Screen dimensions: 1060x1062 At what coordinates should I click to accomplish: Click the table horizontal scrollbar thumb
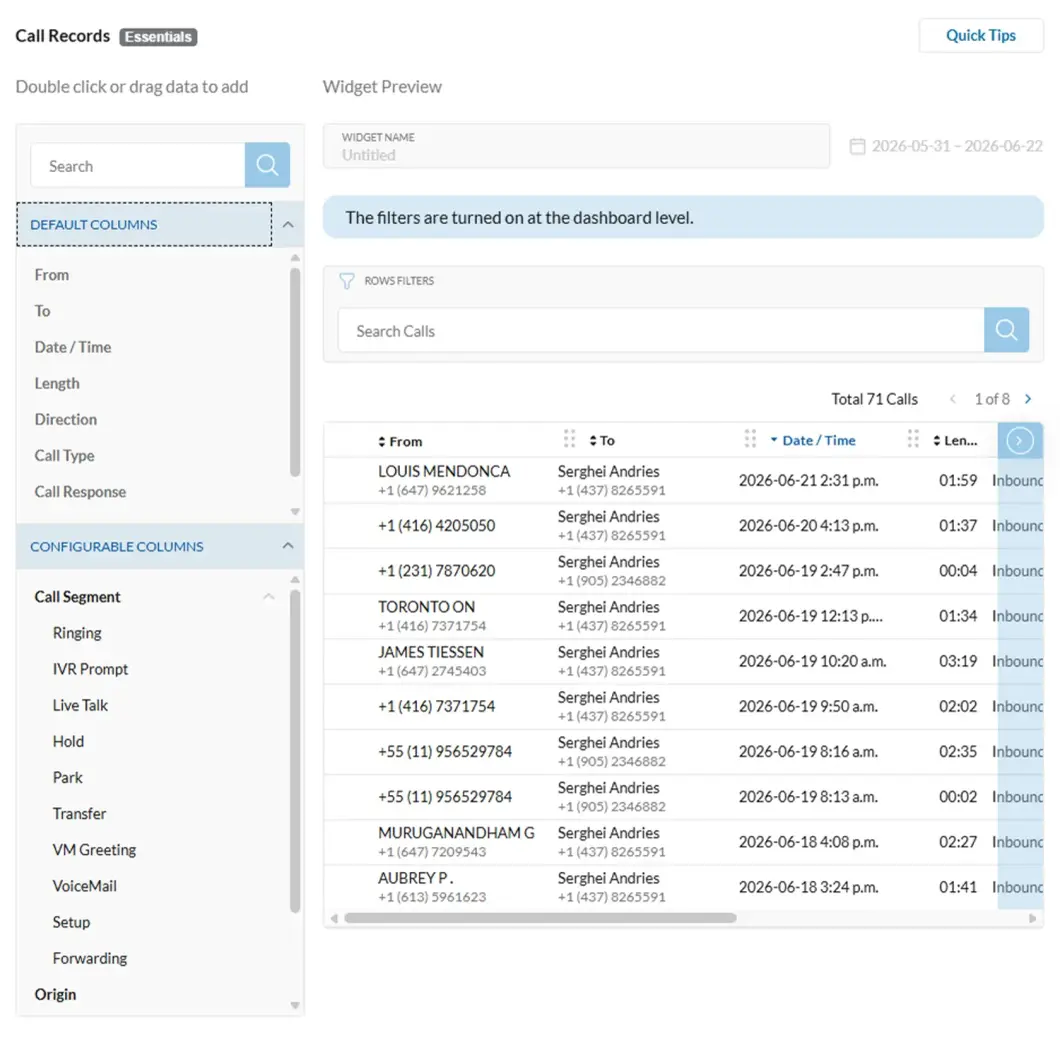pyautogui.click(x=539, y=918)
